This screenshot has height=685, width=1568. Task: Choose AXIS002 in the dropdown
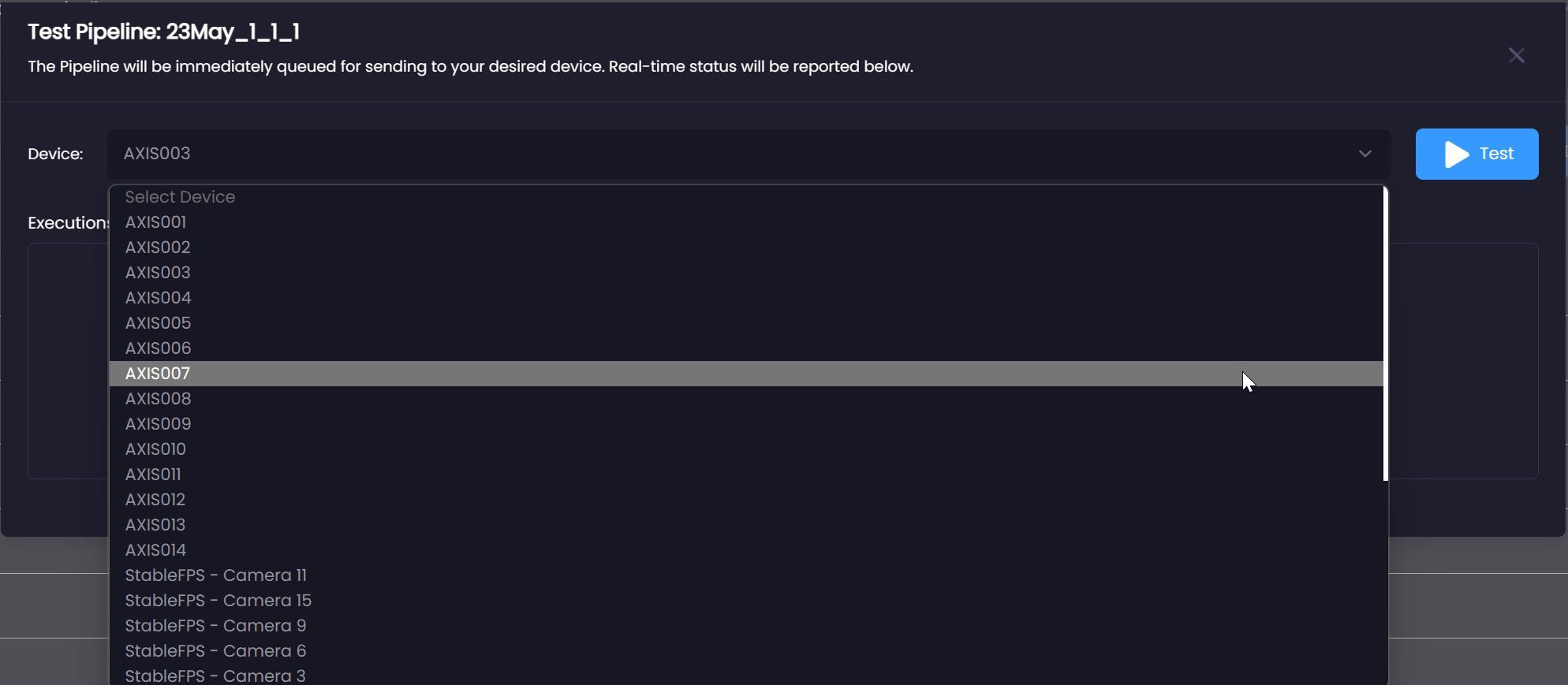(x=746, y=248)
